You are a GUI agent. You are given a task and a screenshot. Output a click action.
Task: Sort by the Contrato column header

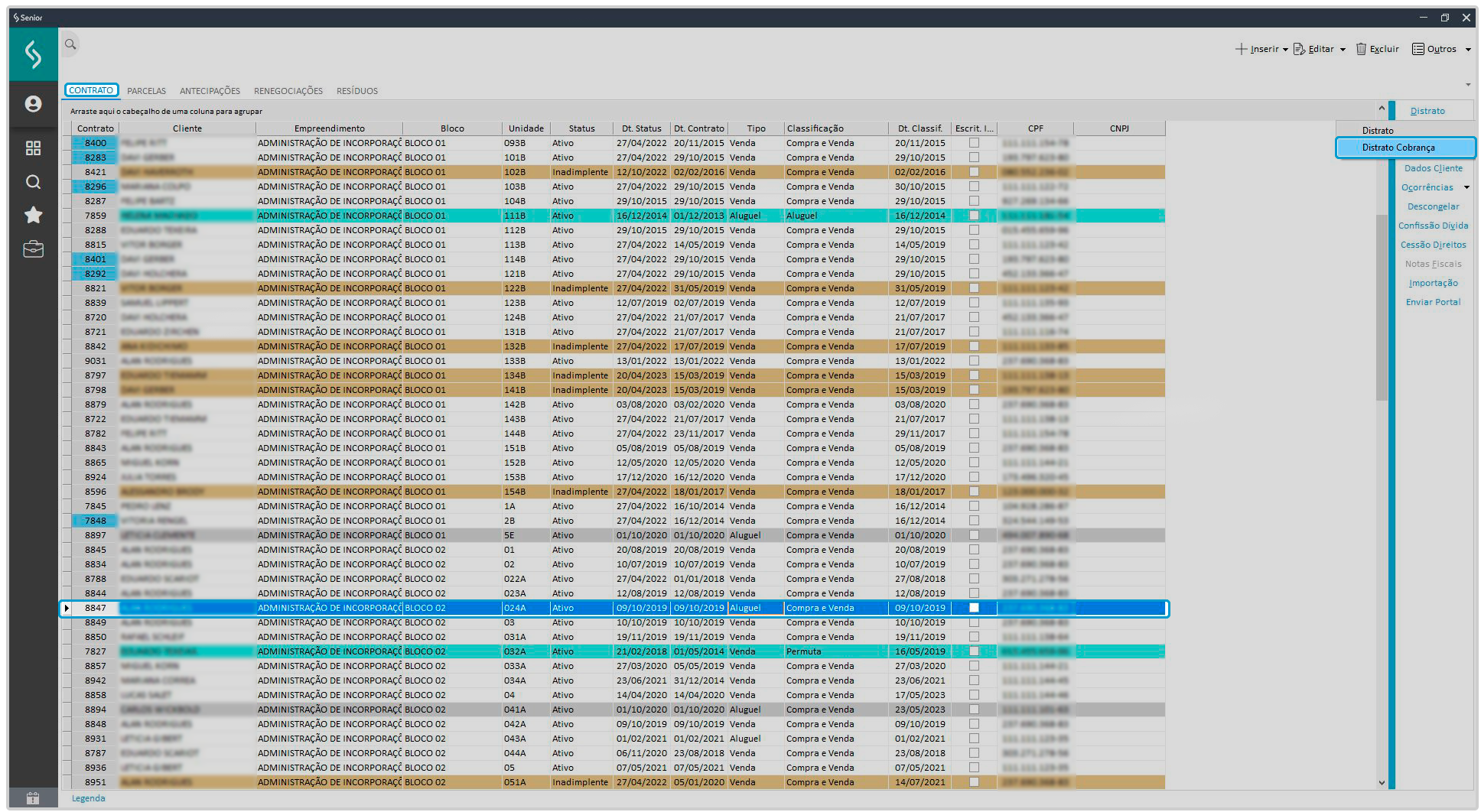96,128
